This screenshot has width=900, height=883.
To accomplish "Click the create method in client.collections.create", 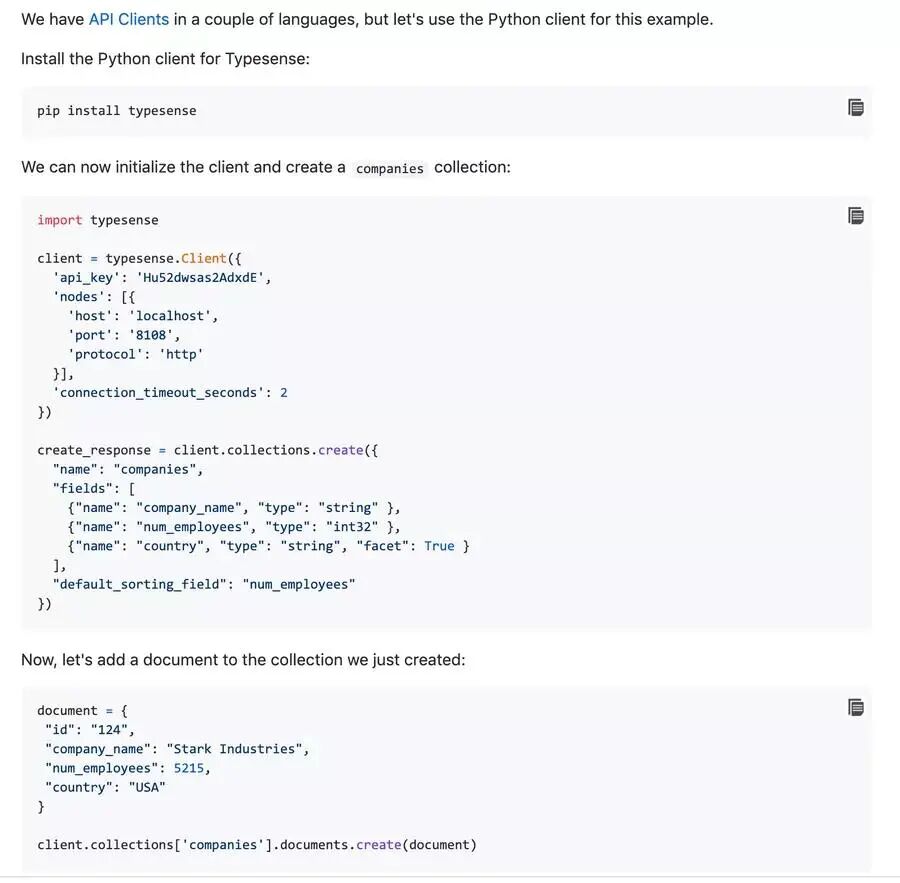I will (341, 450).
